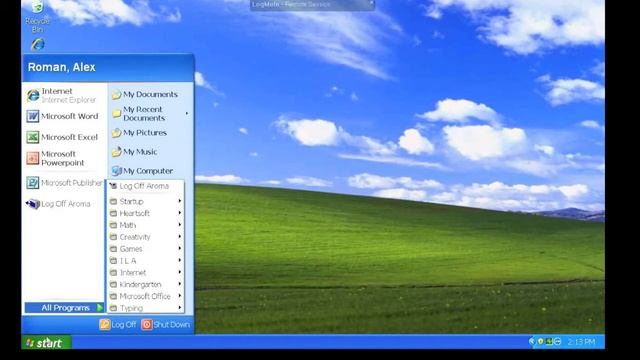Expand the Microsoft Office submenu arrow
The image size is (640, 360).
pos(180,296)
